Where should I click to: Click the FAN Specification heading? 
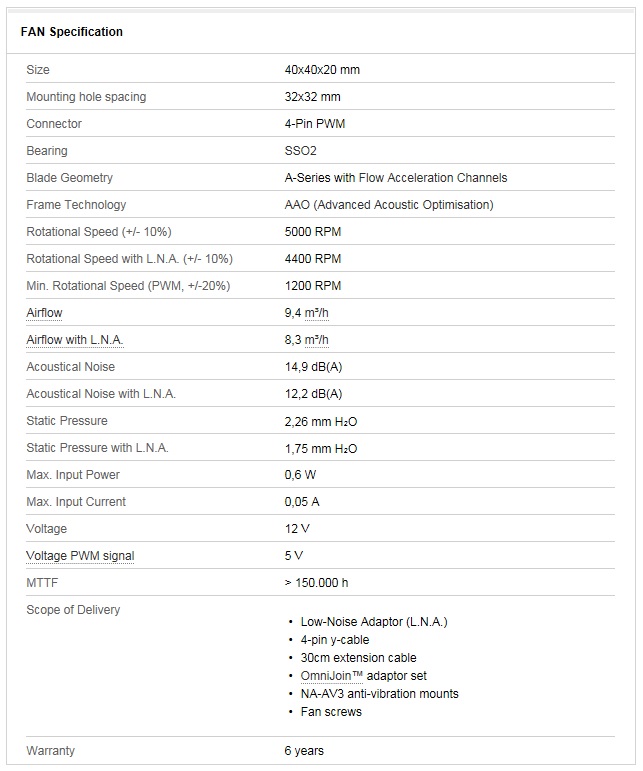(x=72, y=31)
